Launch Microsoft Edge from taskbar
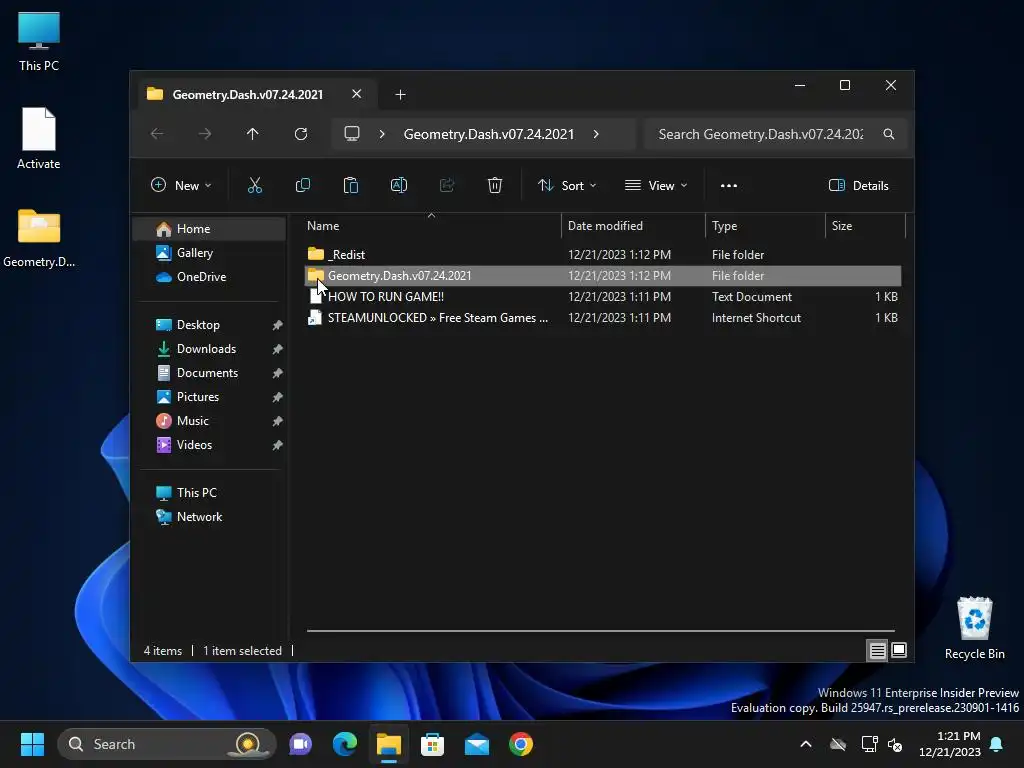Screen dimensions: 1024x768 (x=344, y=744)
